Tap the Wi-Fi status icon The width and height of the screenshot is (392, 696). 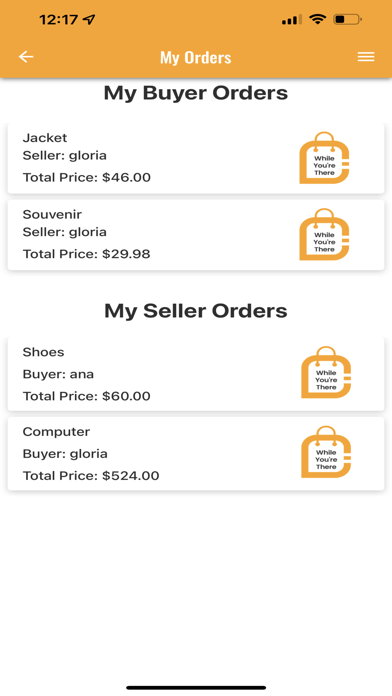[x=317, y=20]
